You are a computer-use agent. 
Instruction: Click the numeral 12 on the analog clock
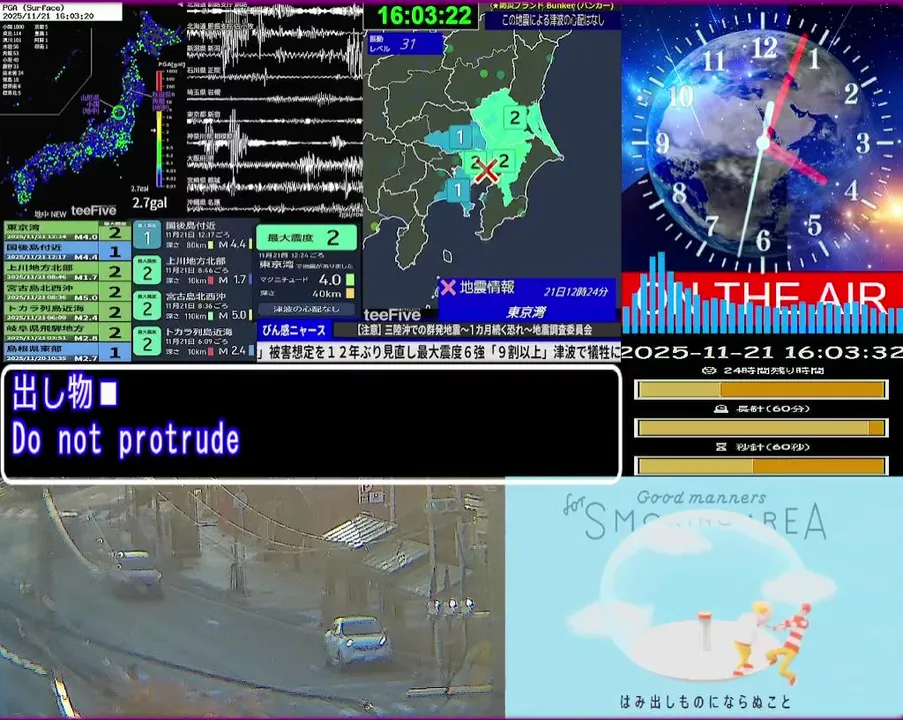coord(764,48)
